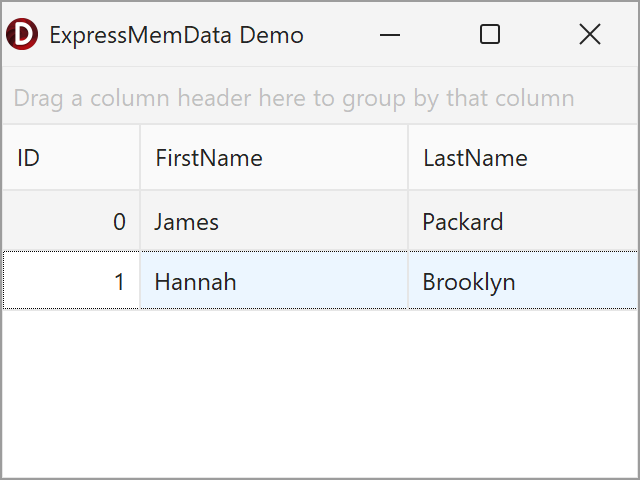
Task: Click empty grid area below the ID column
Action: tap(71, 390)
